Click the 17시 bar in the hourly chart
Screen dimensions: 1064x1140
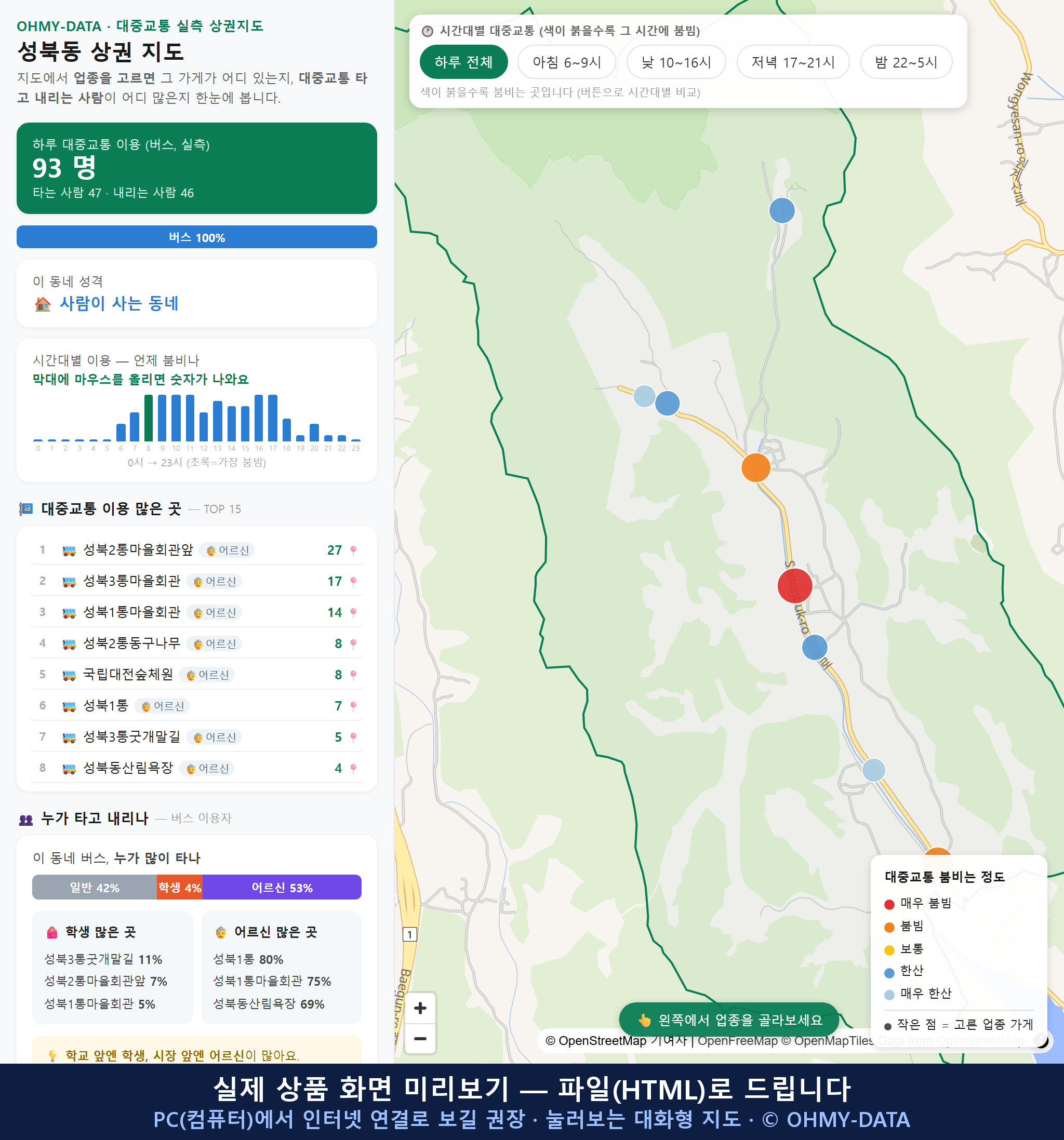coord(273,418)
